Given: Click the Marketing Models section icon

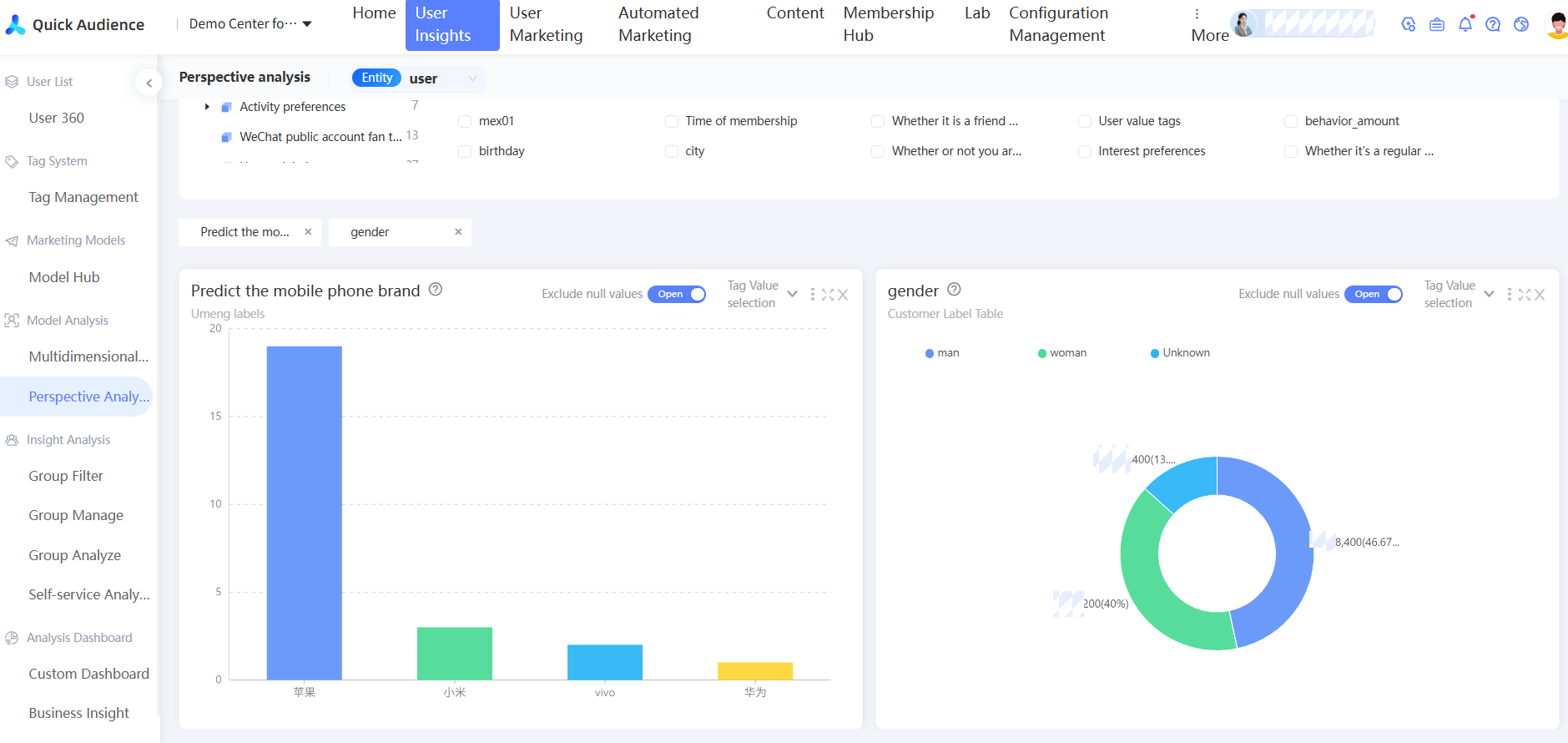Looking at the screenshot, I should click(12, 240).
